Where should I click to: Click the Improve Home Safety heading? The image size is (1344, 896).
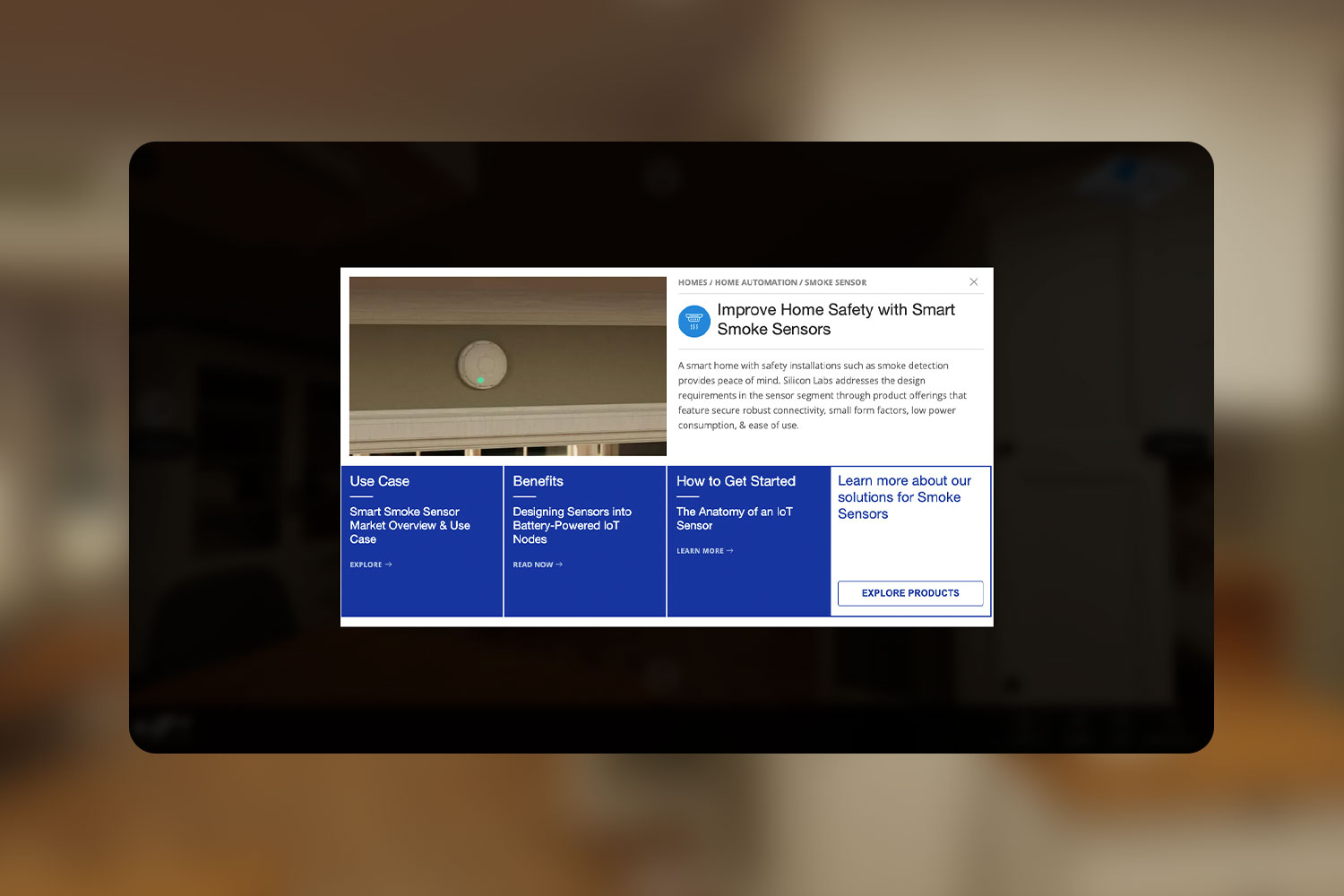[838, 319]
